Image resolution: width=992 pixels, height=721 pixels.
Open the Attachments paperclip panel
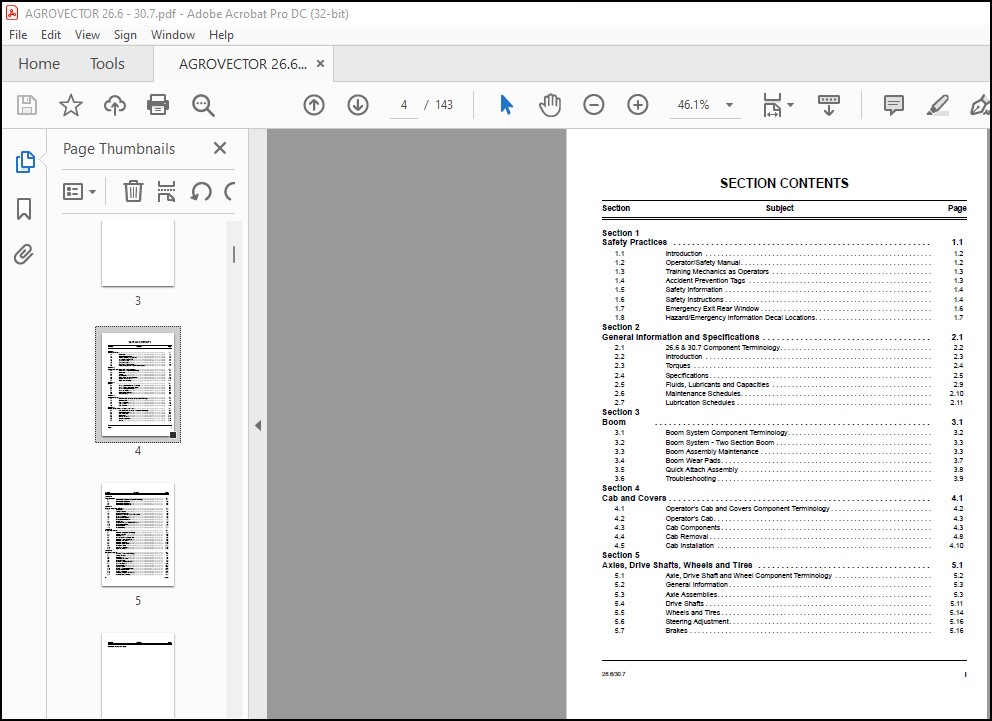click(24, 255)
